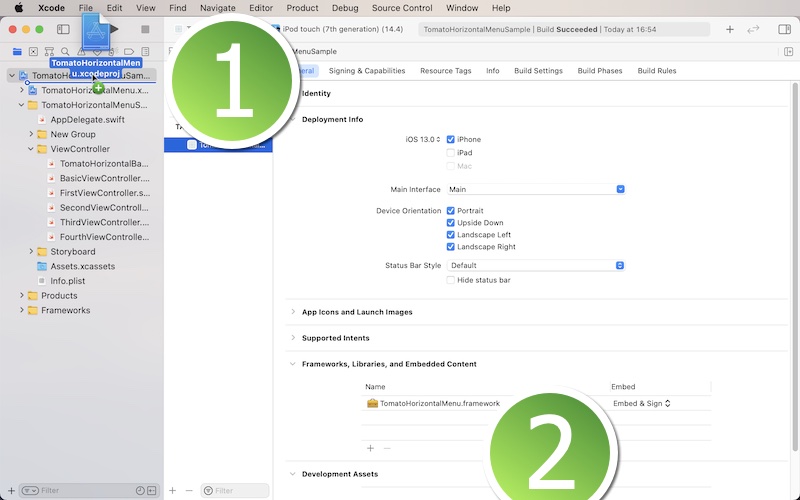
Task: Toggle the navigator sidebar button
Action: click(63, 30)
